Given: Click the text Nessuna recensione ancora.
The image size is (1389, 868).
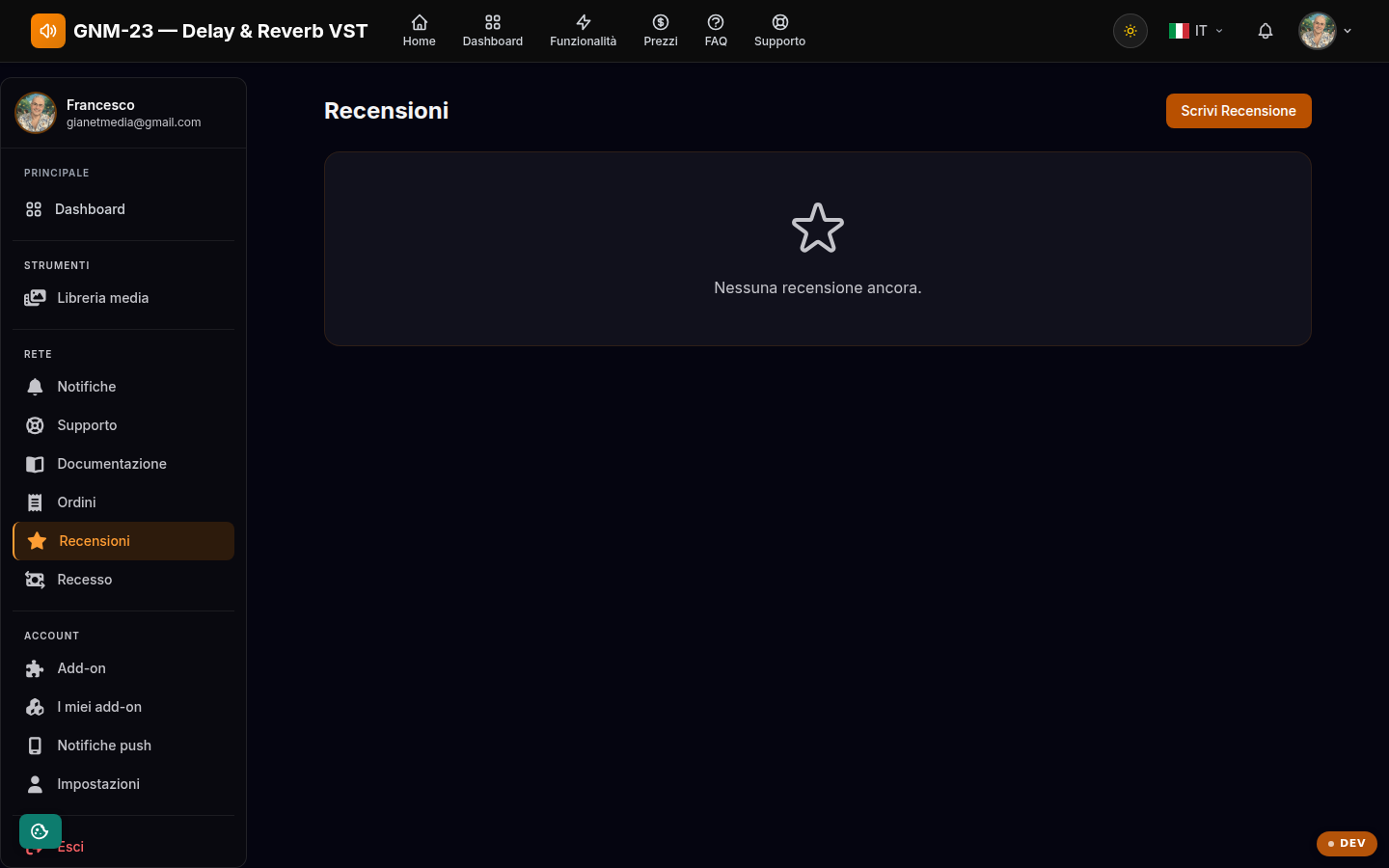Looking at the screenshot, I should pos(818,287).
